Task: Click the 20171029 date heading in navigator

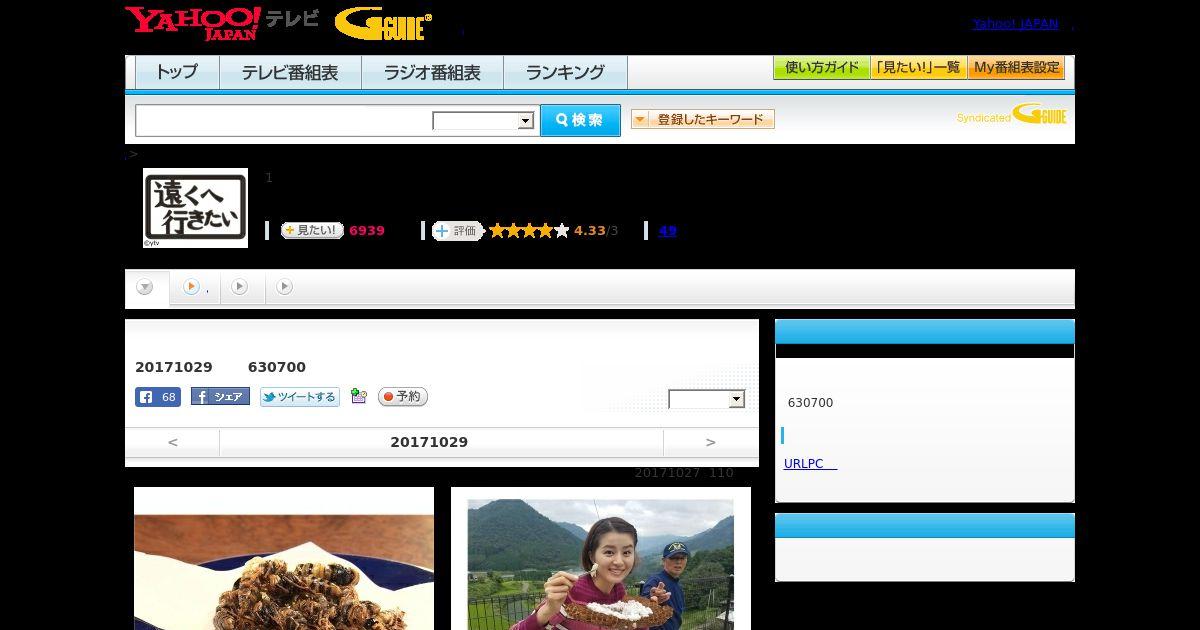Action: pyautogui.click(x=429, y=442)
